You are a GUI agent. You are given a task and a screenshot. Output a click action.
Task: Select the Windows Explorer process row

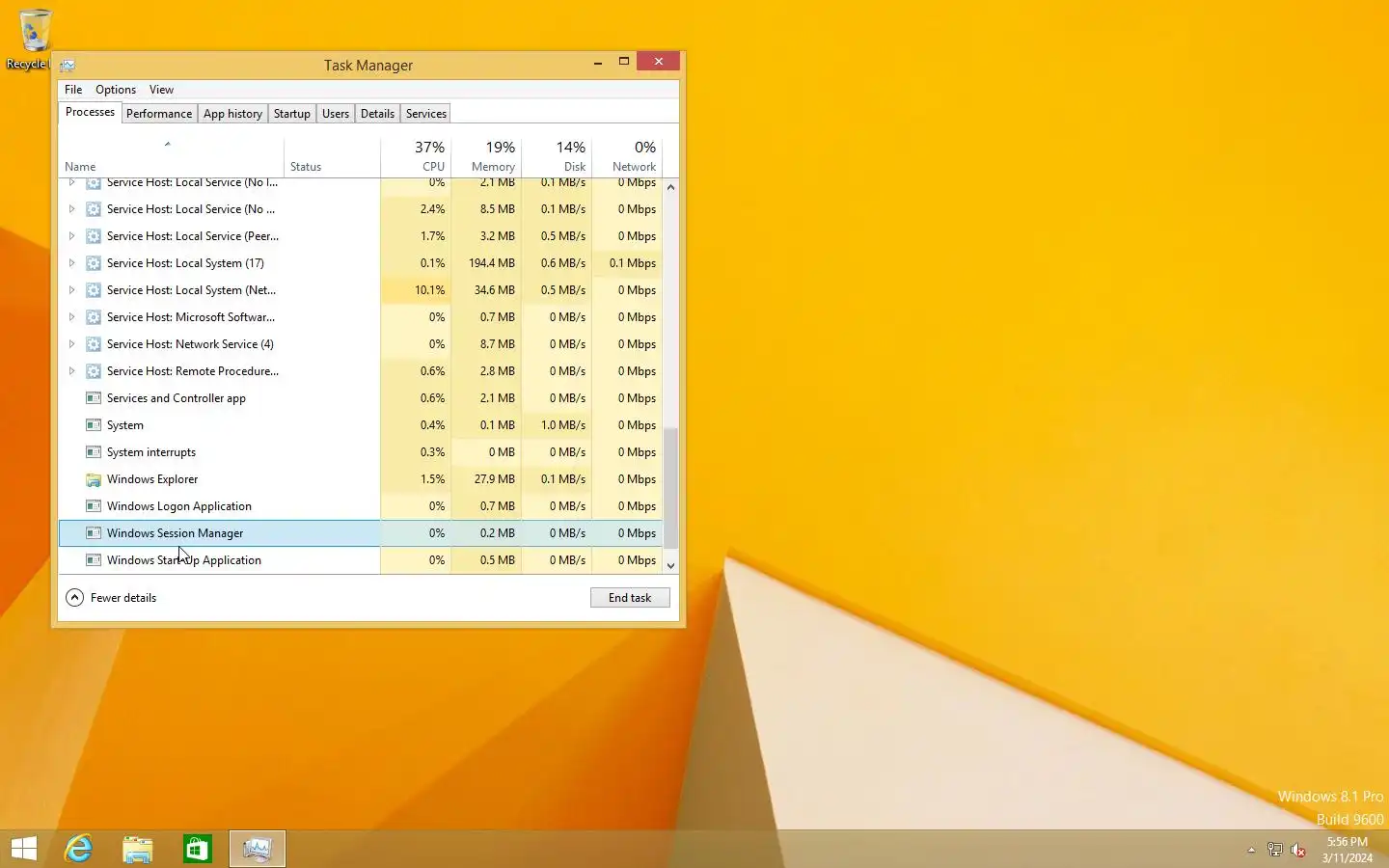click(361, 479)
